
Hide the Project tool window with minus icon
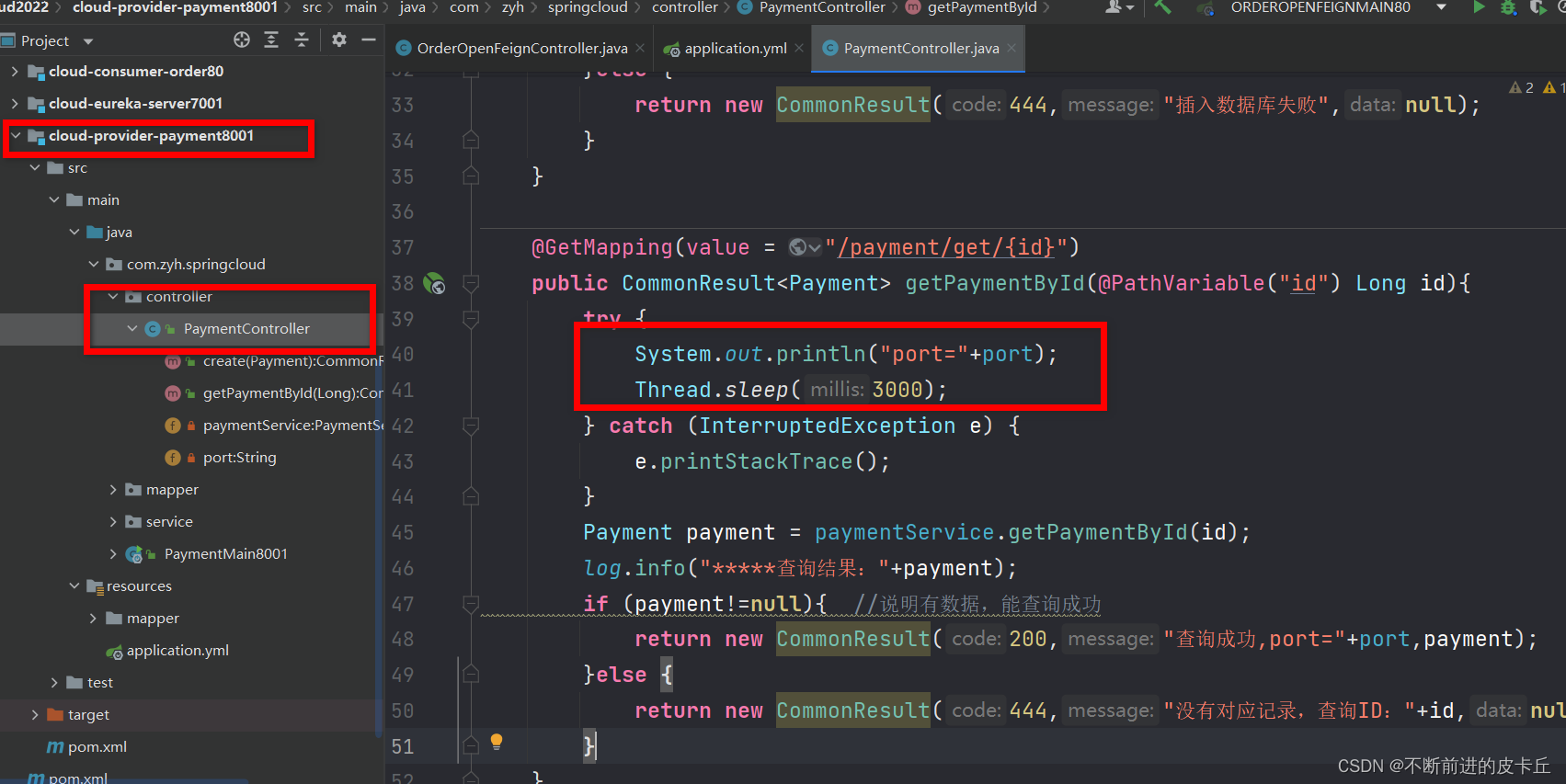click(369, 40)
